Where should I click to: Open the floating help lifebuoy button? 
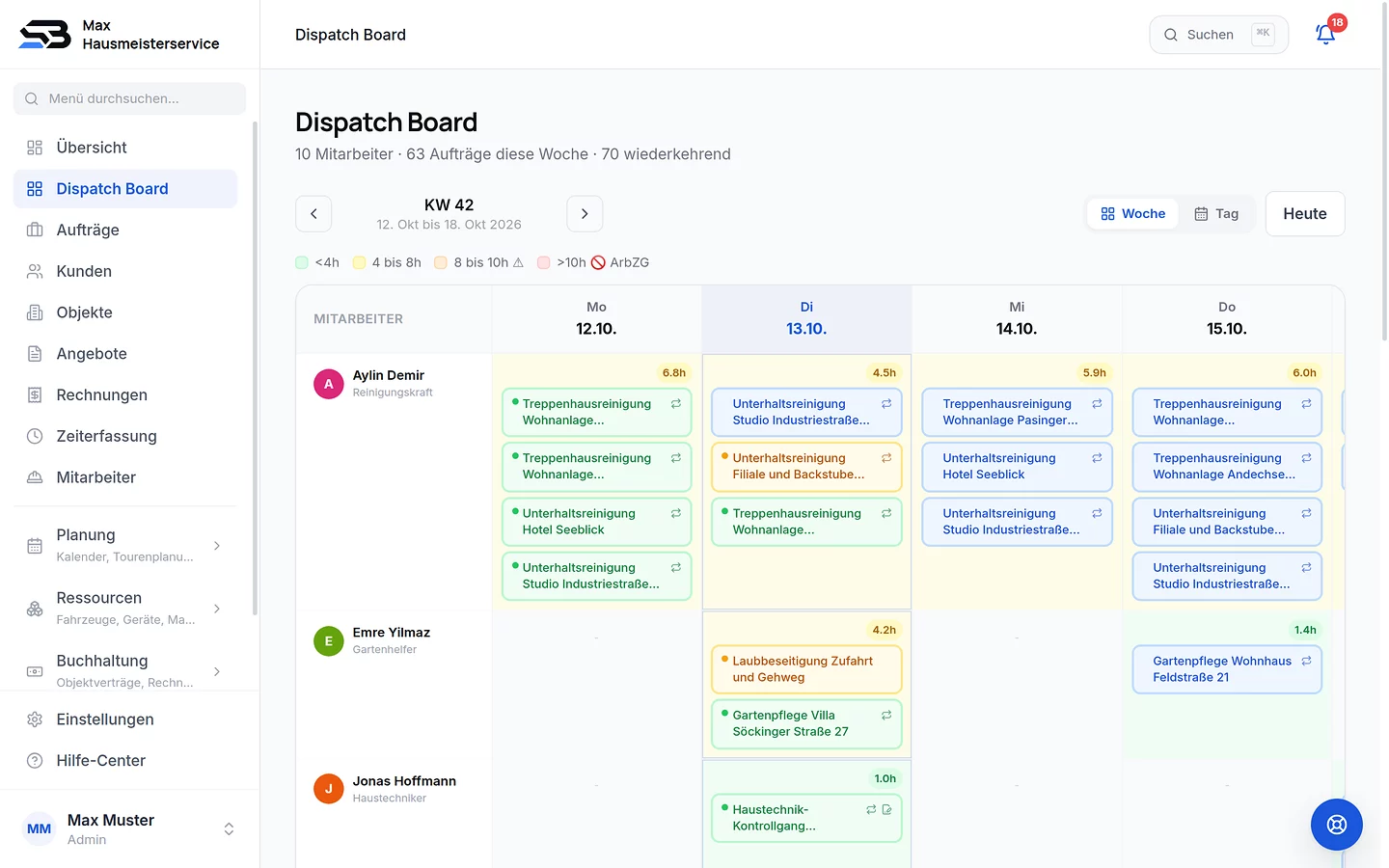coord(1336,825)
